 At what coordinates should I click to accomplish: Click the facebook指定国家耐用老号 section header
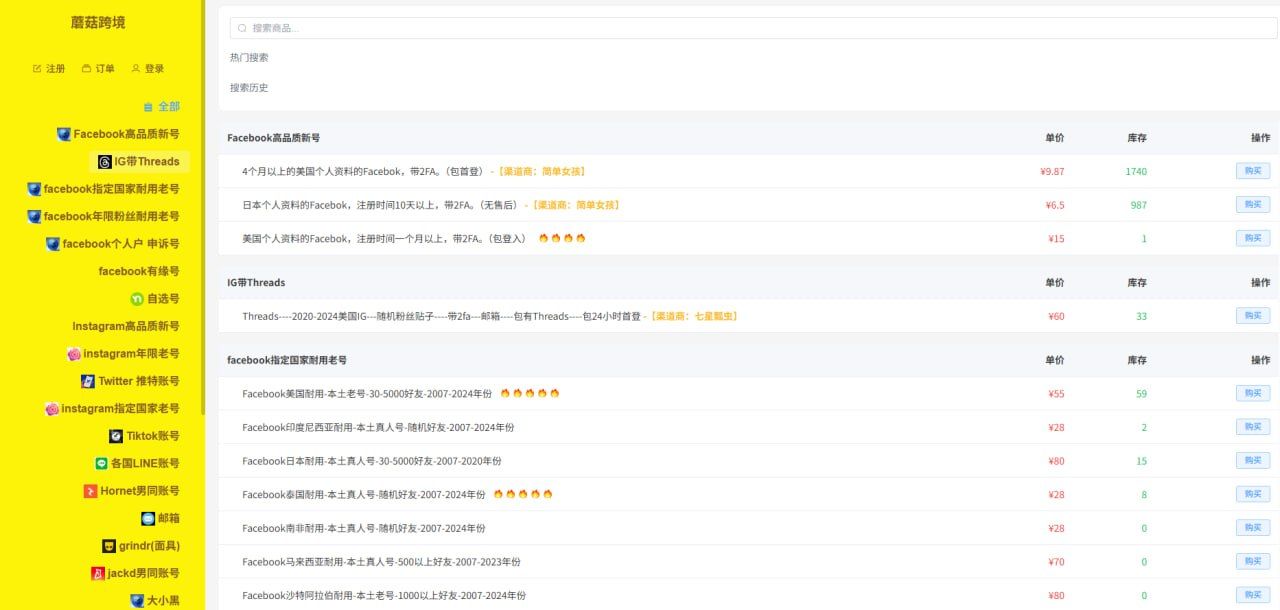point(287,360)
